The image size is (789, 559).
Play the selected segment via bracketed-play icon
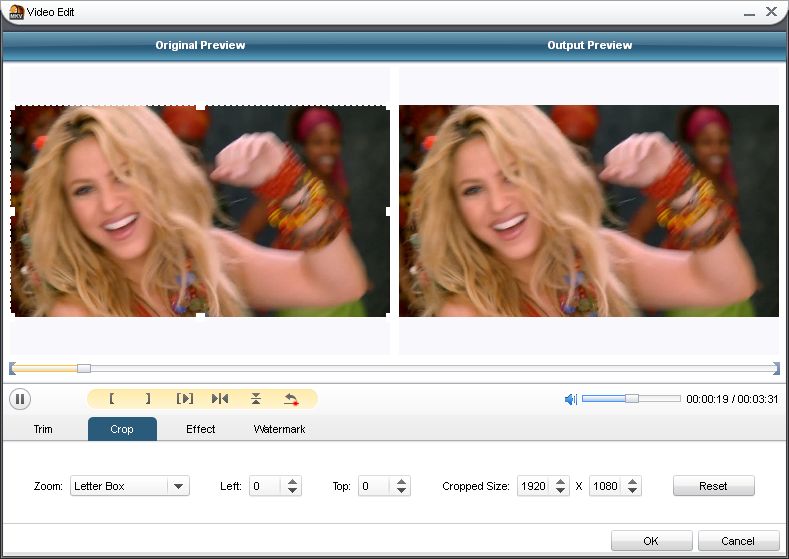185,398
